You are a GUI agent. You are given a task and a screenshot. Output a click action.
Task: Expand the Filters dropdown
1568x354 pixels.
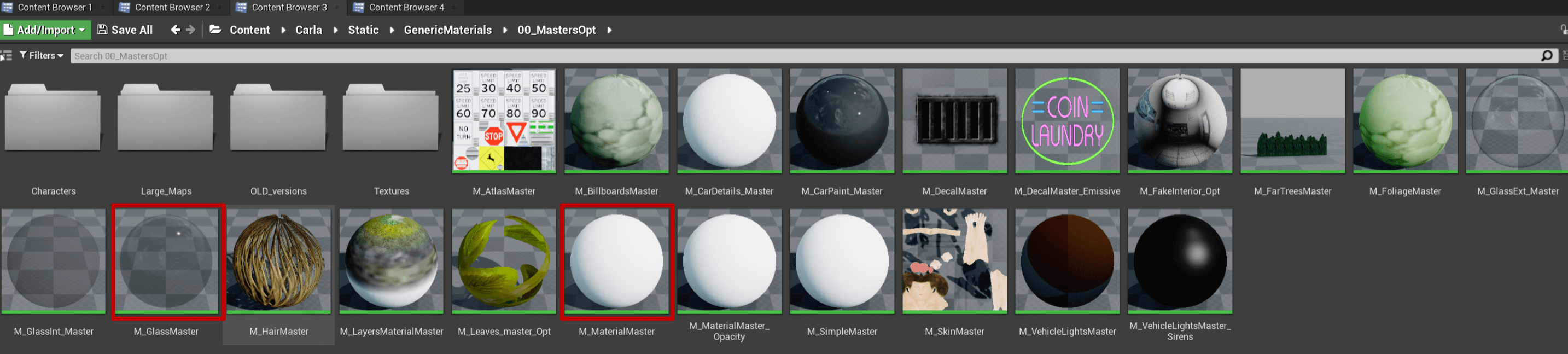42,55
